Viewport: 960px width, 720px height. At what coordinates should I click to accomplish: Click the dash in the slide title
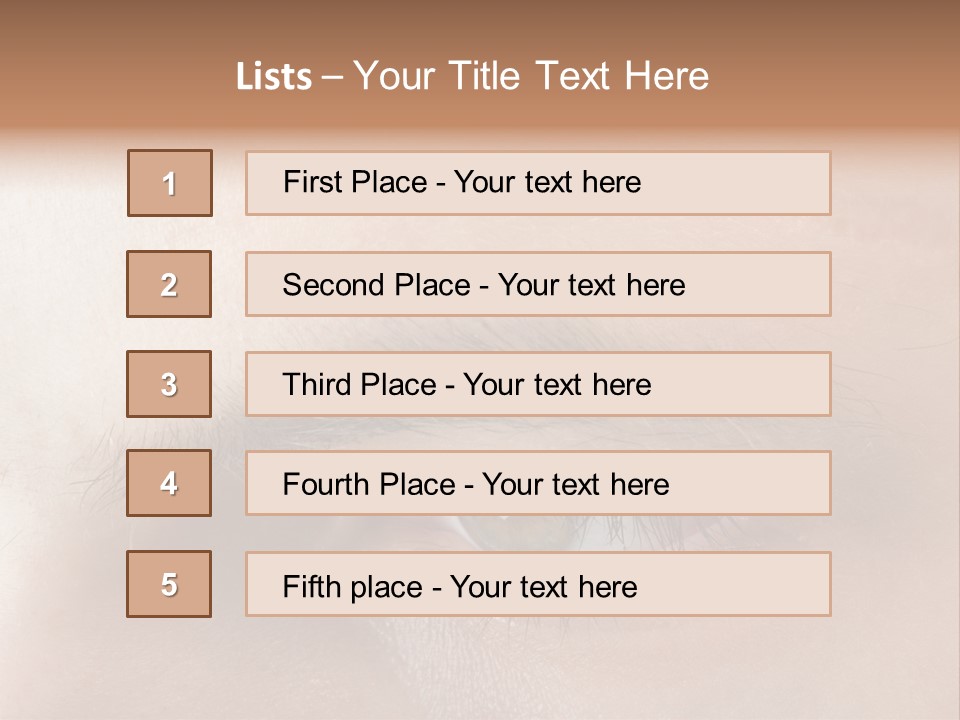pyautogui.click(x=332, y=77)
